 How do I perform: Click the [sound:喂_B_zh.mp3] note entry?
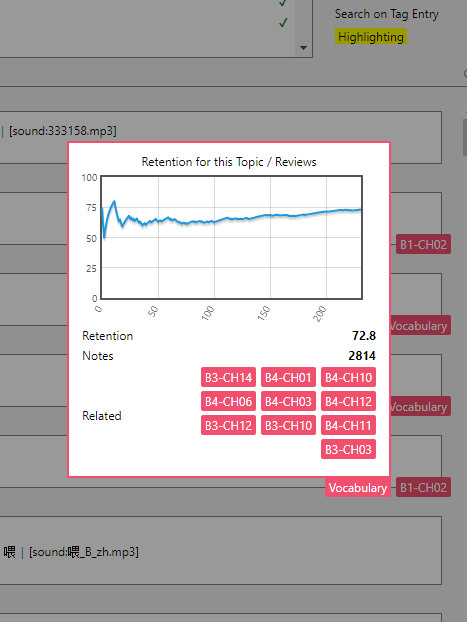[x=84, y=552]
